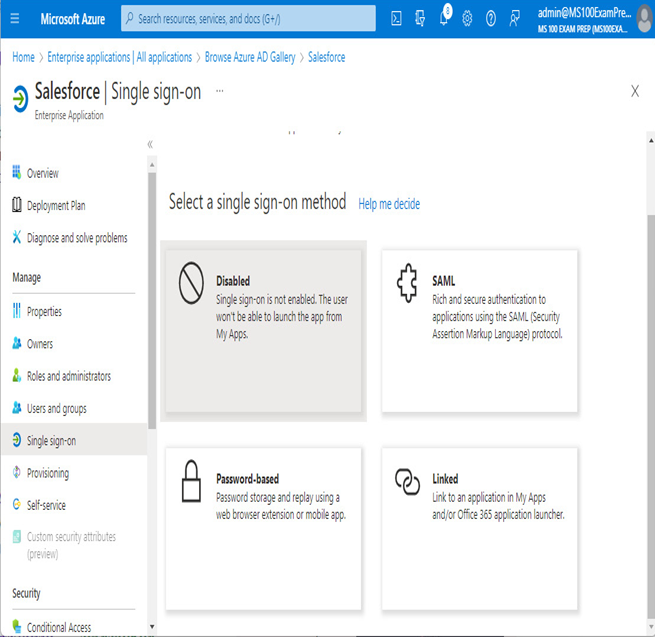Click the Manage section heading
The width and height of the screenshot is (655, 637).
coord(27,277)
